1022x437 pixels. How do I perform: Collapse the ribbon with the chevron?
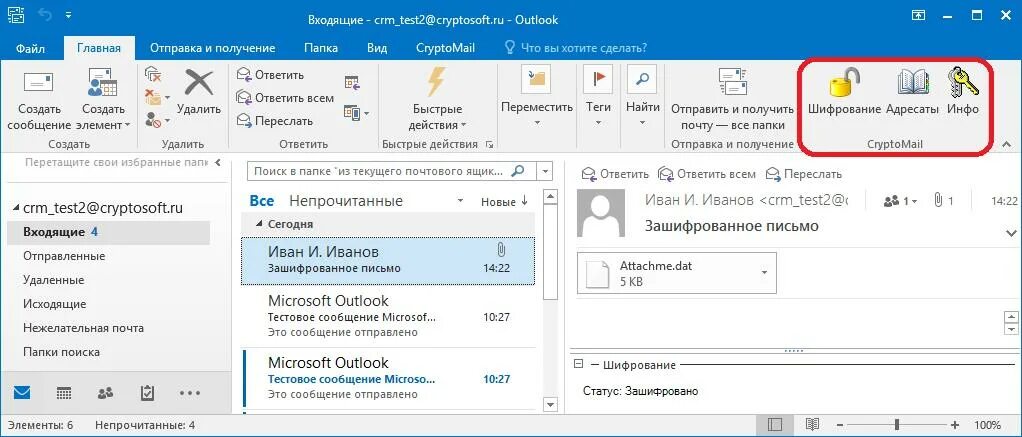[1006, 144]
